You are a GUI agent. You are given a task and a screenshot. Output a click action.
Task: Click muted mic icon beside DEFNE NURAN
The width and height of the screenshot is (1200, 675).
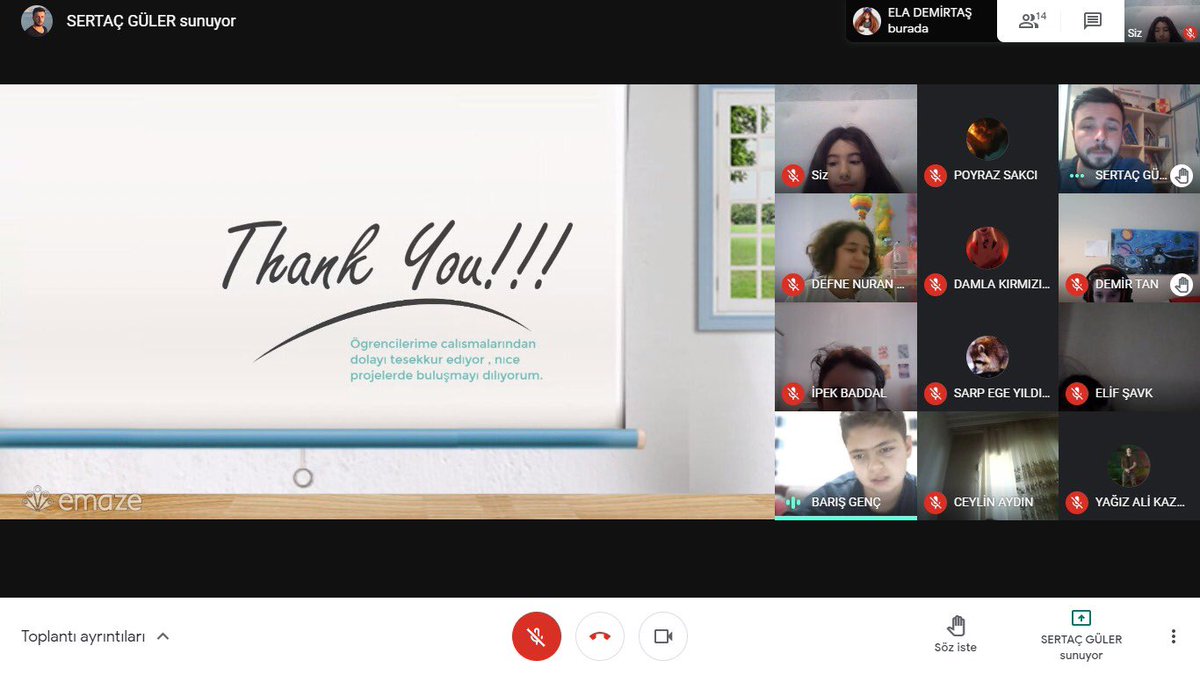tap(793, 284)
